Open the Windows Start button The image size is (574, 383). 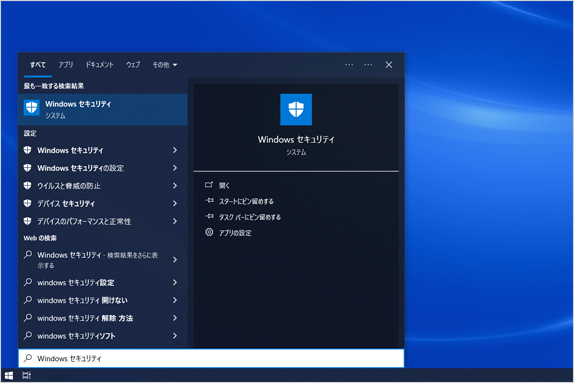(x=9, y=375)
